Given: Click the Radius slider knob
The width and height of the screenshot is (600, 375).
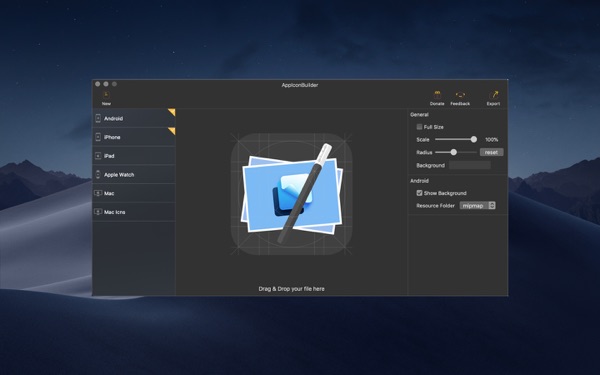Looking at the screenshot, I should click(453, 152).
